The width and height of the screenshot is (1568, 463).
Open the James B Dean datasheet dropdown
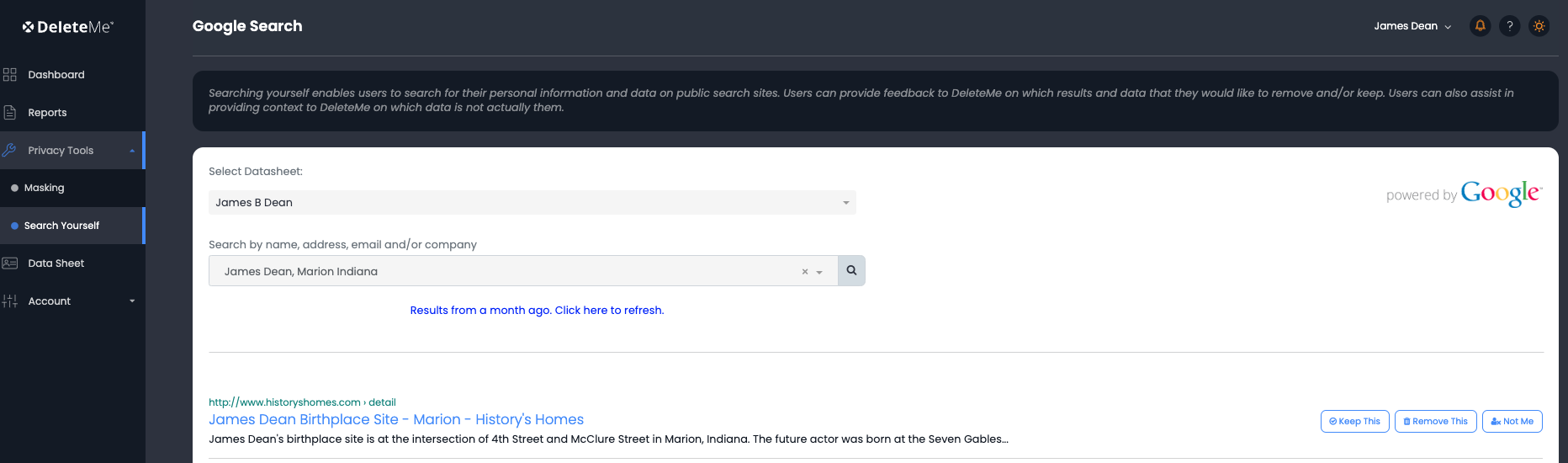click(532, 203)
